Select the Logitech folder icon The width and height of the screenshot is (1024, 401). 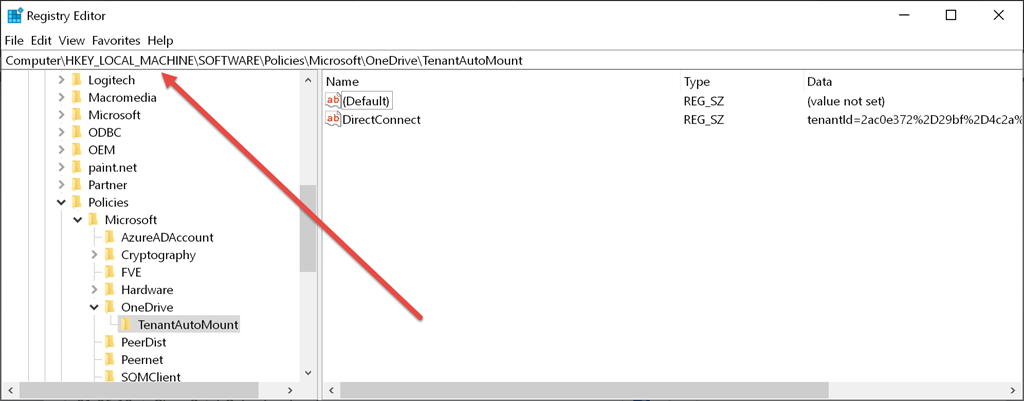click(78, 80)
